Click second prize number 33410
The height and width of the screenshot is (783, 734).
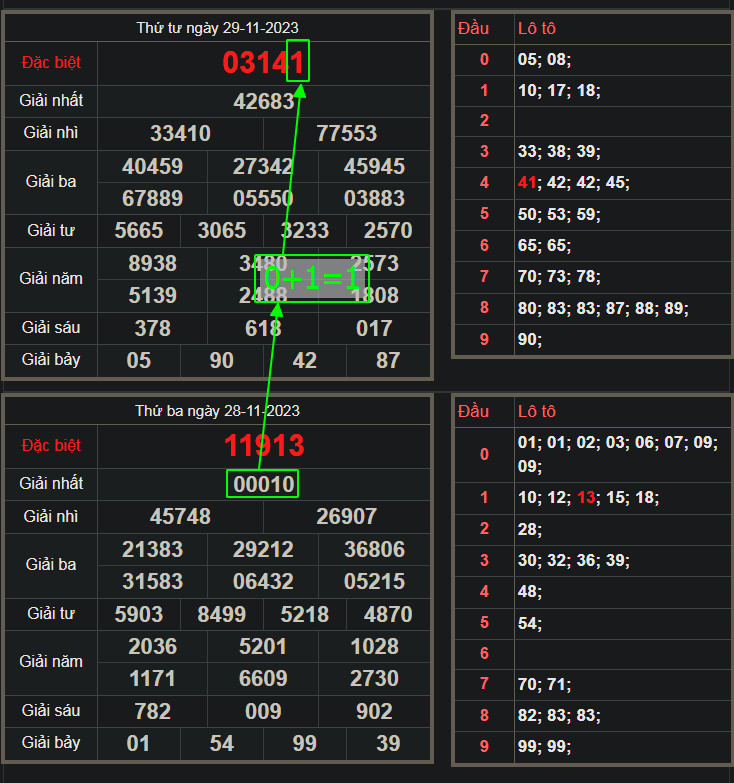180,133
